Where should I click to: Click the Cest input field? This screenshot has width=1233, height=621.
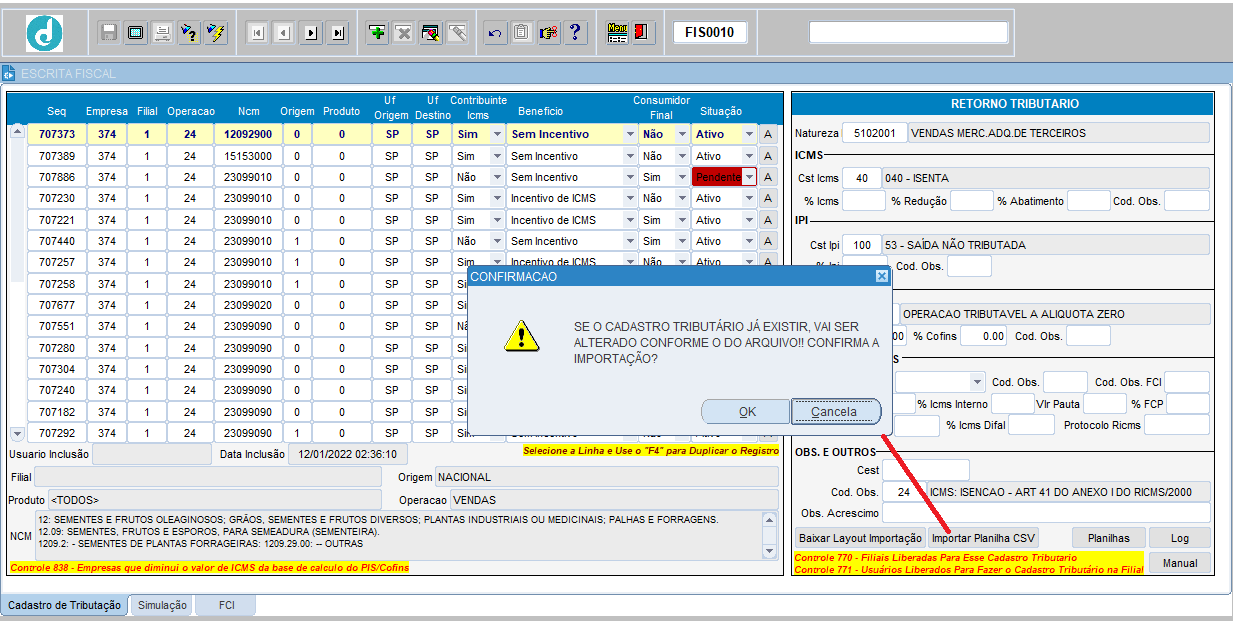point(926,470)
